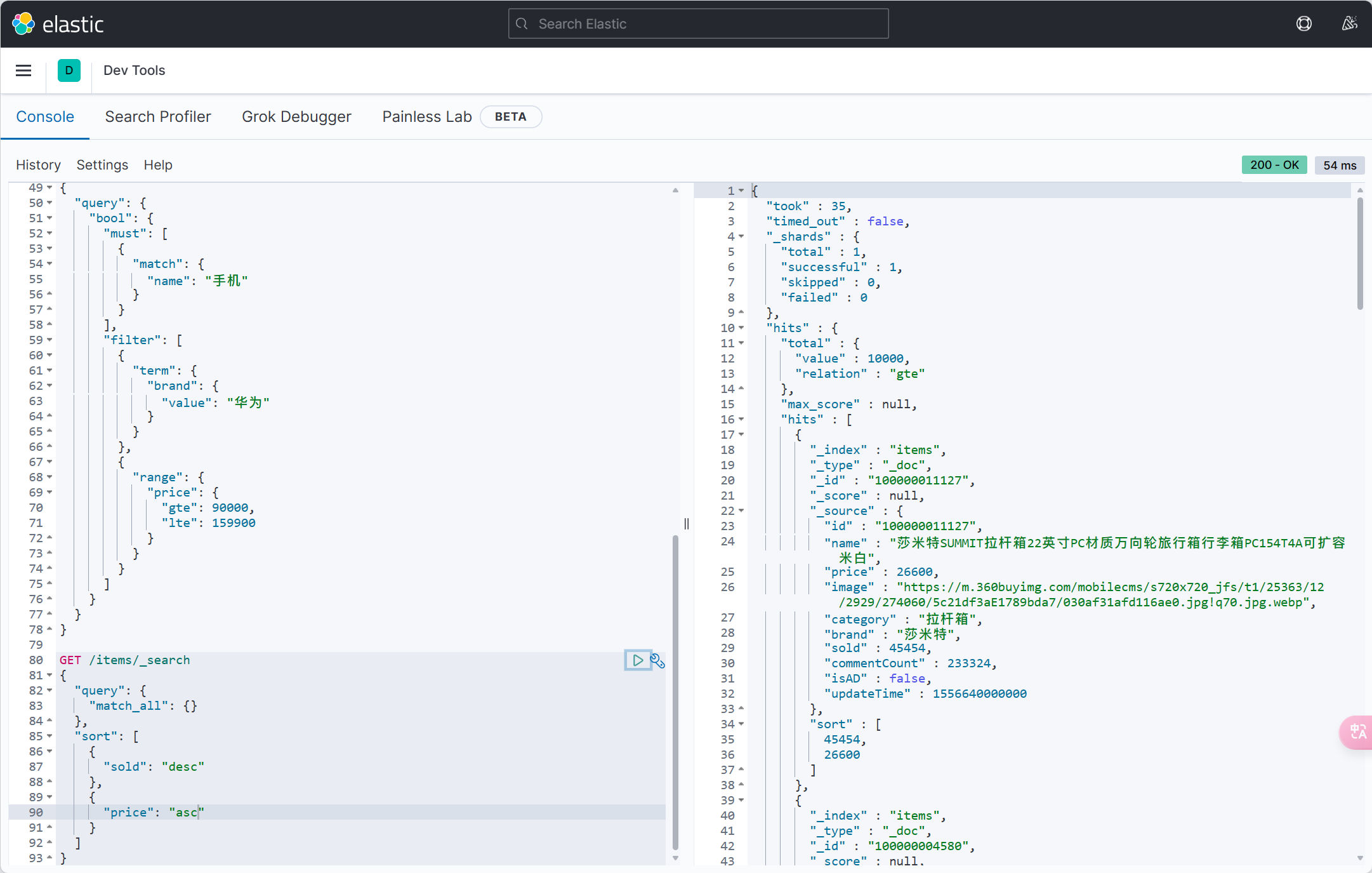Open the help menu lifebuoy icon
1372x873 pixels.
pos(1303,24)
